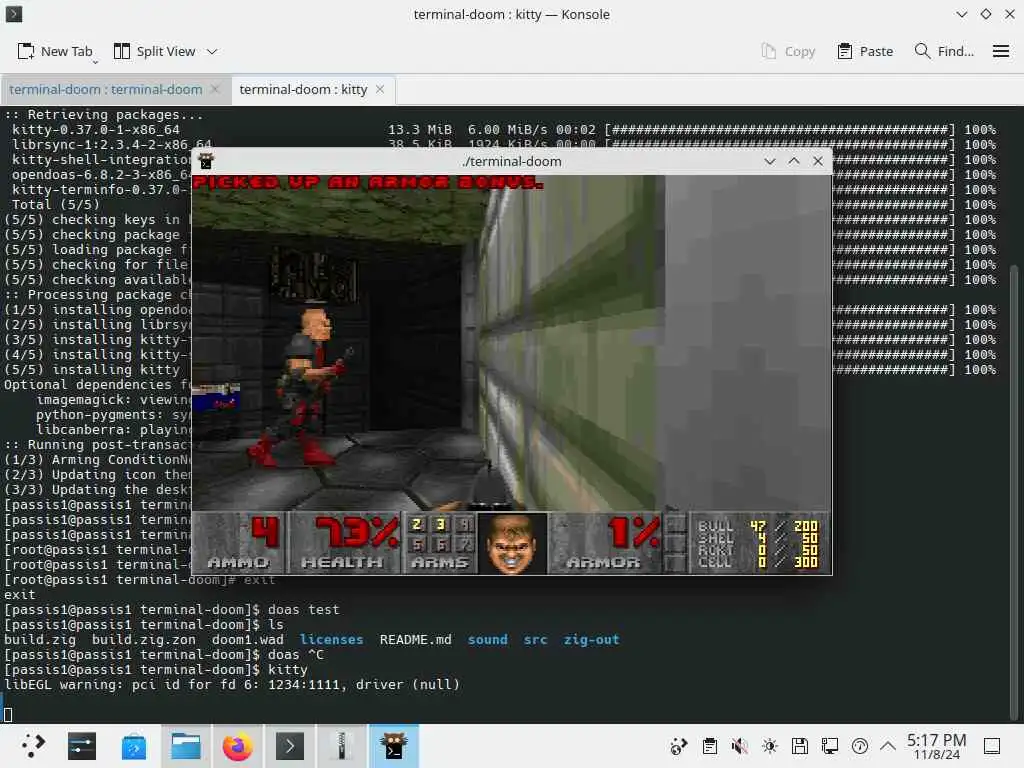1024x768 pixels.
Task: Click 'README.md' in the ls output
Action: point(415,639)
